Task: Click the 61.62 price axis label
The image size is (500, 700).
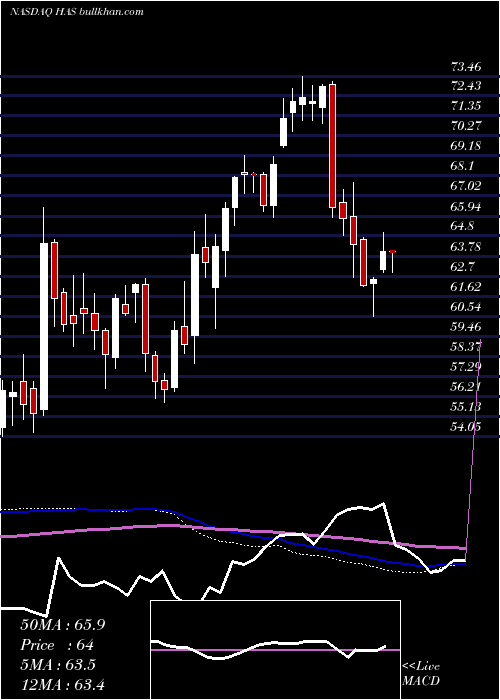Action: coord(466,287)
